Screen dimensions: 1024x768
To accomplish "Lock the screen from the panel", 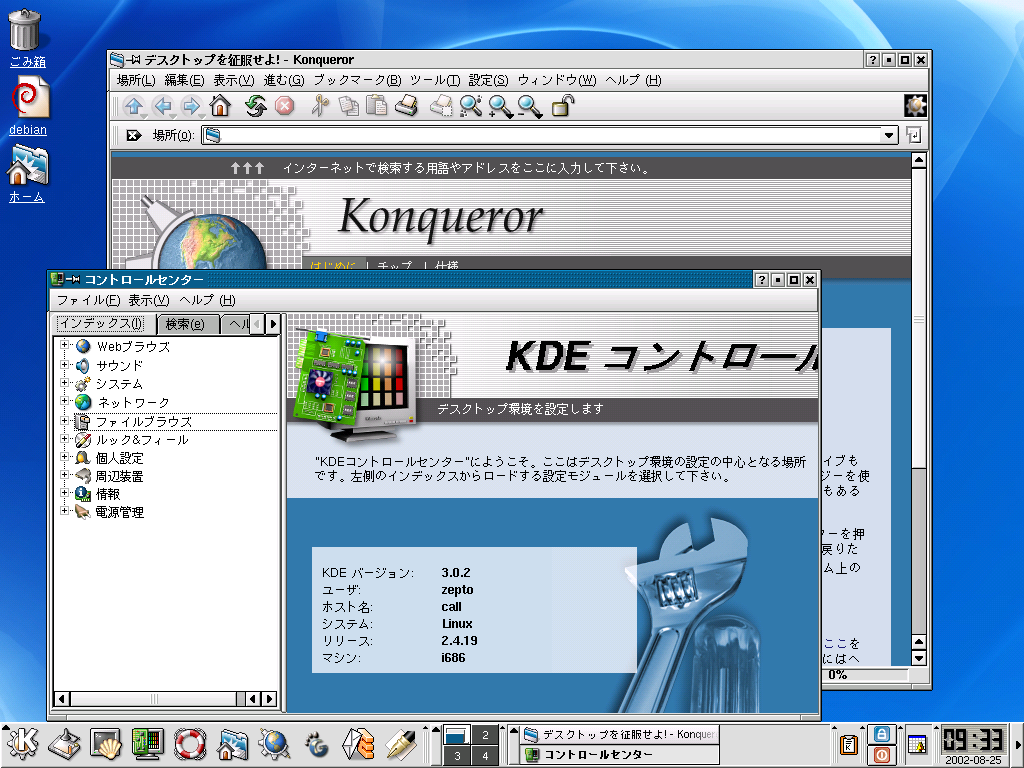I will tap(882, 734).
